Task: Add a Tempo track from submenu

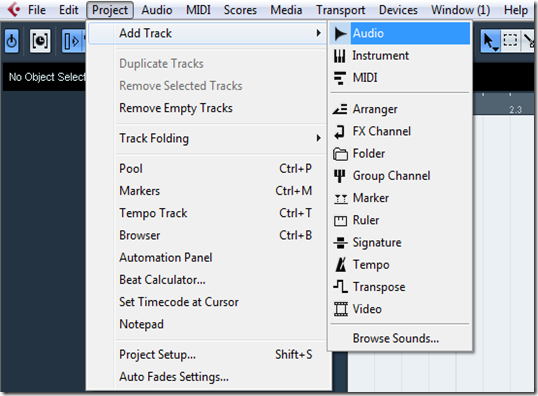Action: pos(400,265)
